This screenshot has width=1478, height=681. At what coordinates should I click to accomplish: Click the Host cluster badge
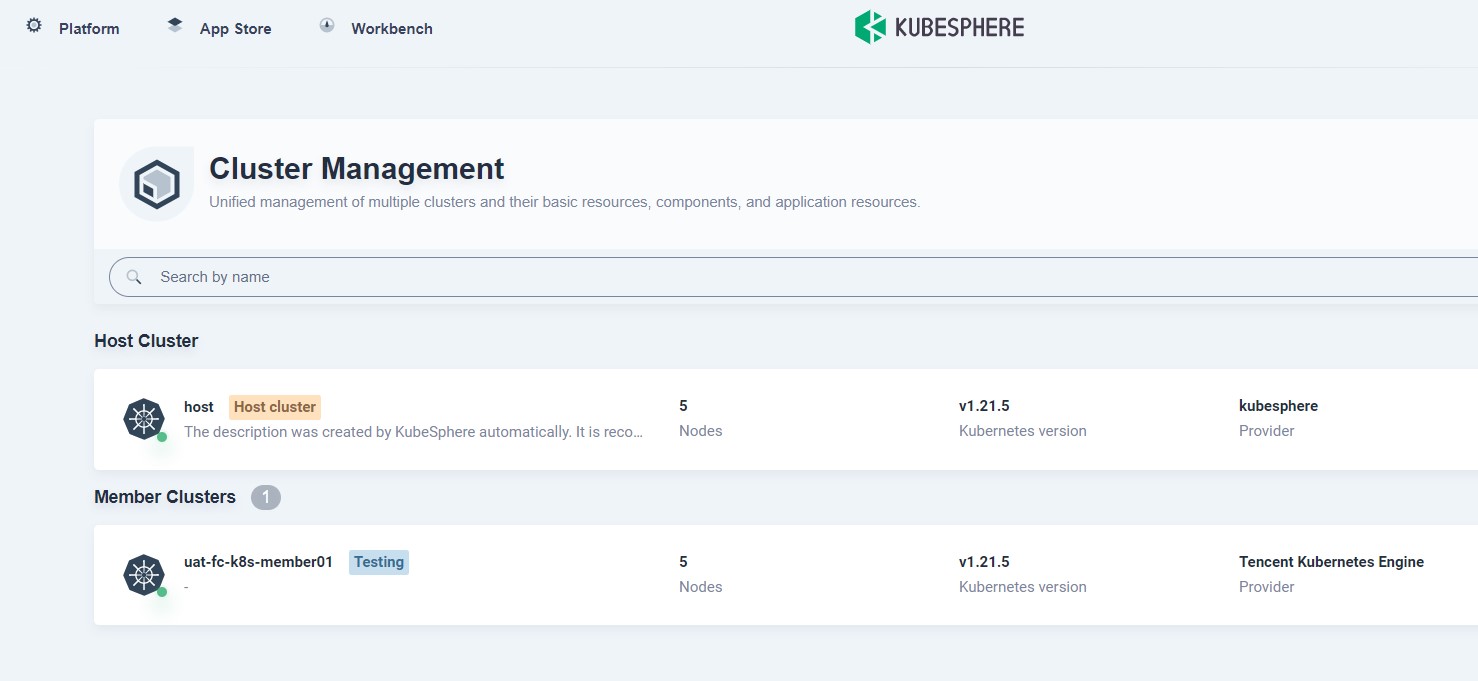tap(275, 406)
